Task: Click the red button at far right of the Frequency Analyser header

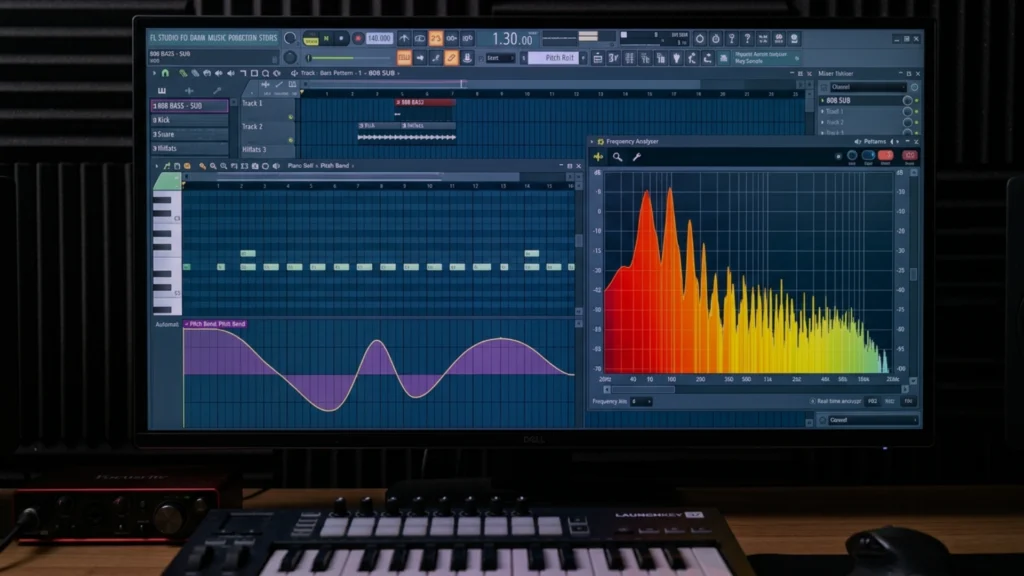Action: coord(910,155)
